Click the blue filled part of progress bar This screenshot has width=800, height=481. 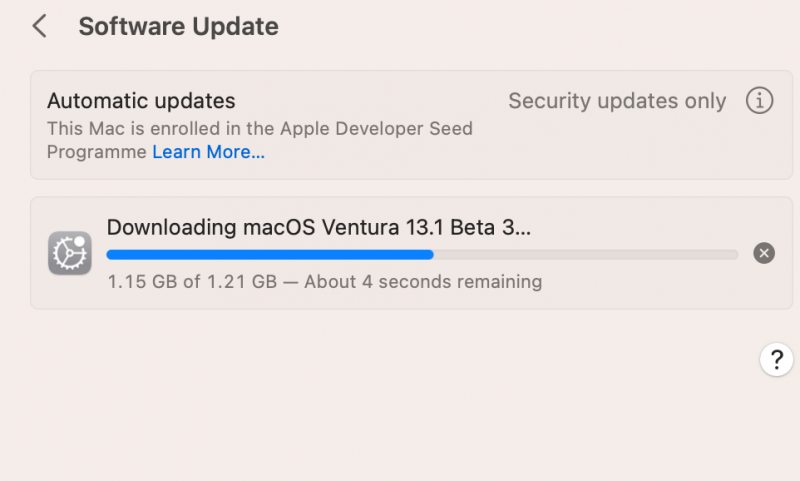point(270,255)
